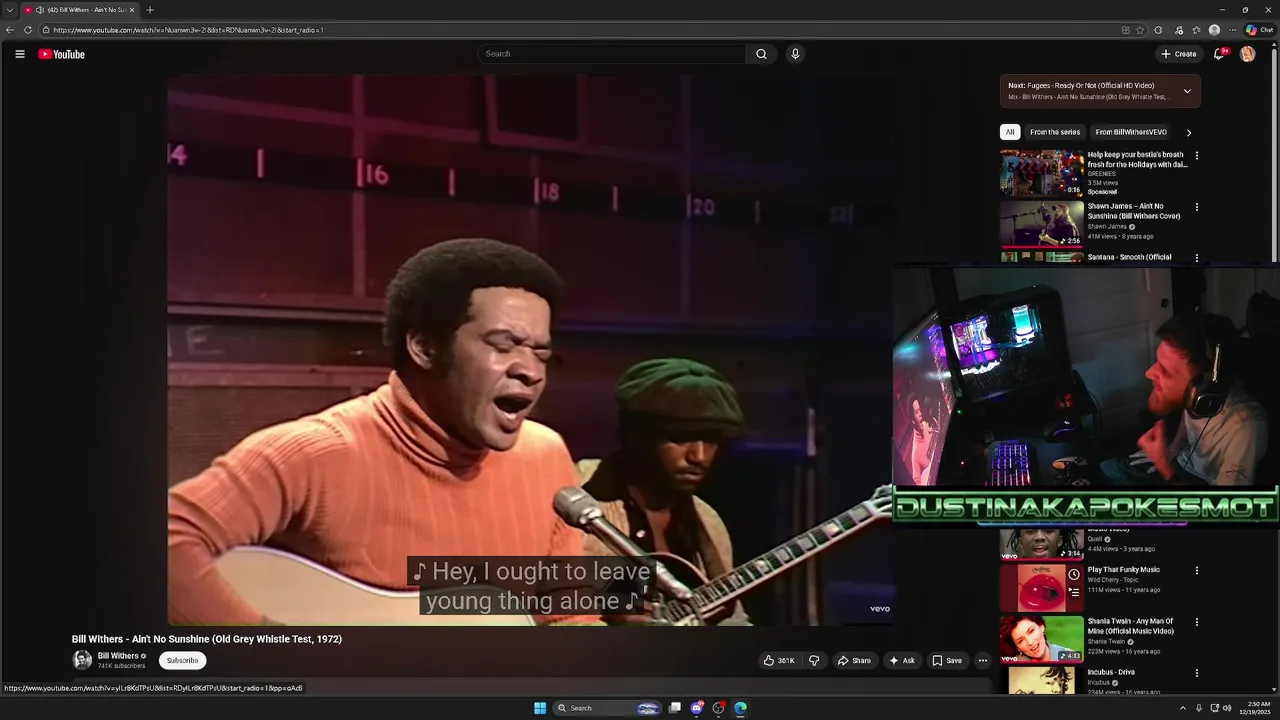Open the browser profile icon

click(x=1214, y=30)
